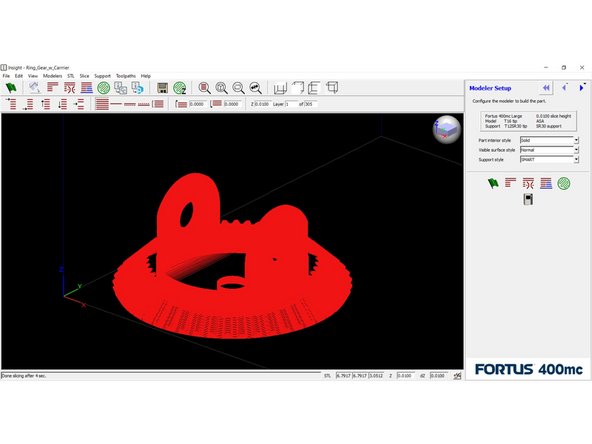Click the first wireframe view box icon

(280, 88)
